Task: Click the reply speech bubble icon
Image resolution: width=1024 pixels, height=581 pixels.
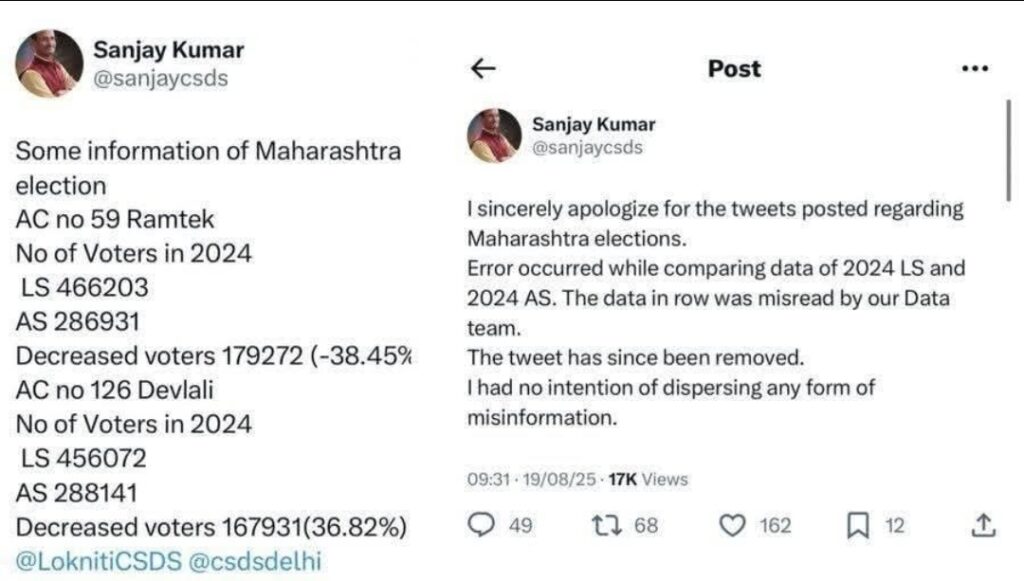Action: (x=482, y=525)
